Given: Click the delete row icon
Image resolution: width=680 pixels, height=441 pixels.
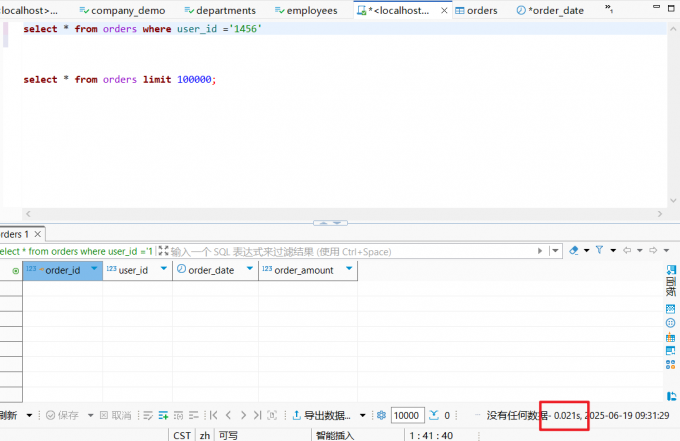Looking at the screenshot, I should (193, 415).
